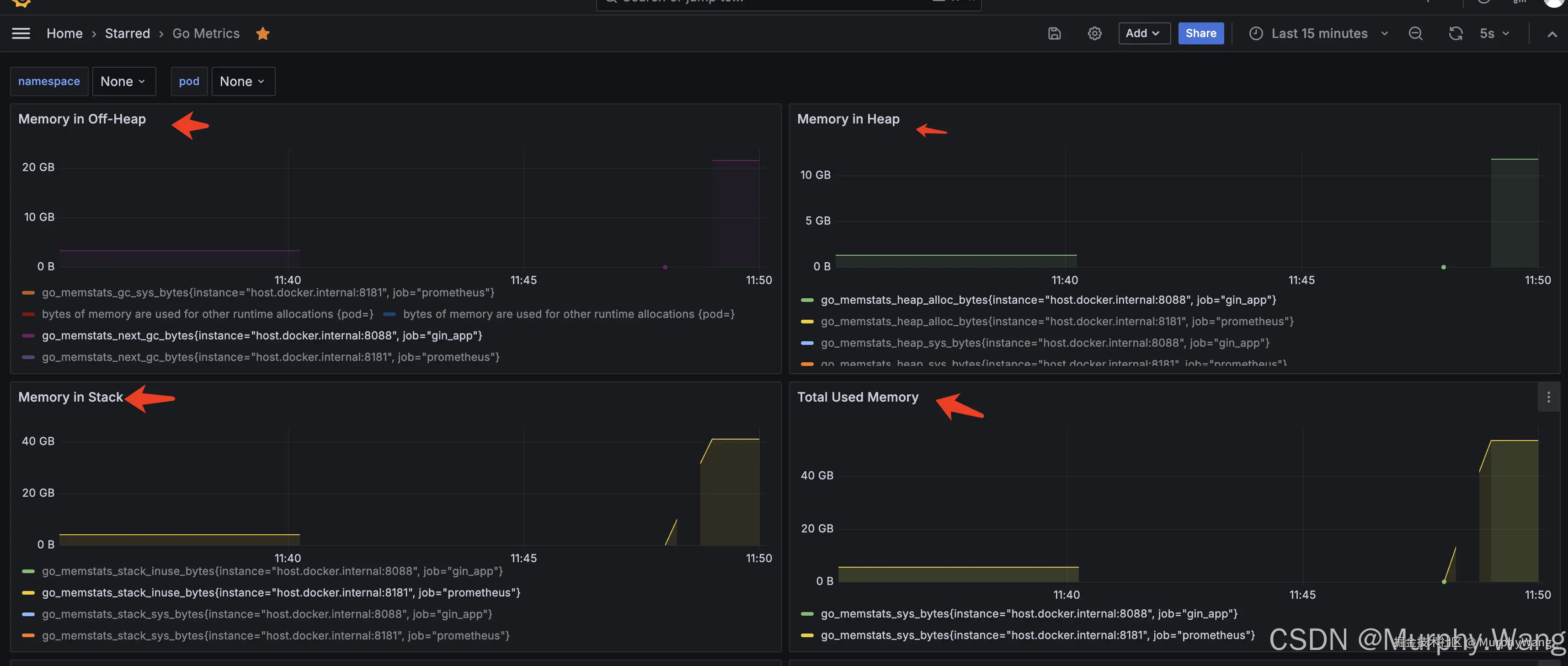Go to Home breadcrumb
The height and width of the screenshot is (666, 1568).
(x=64, y=33)
